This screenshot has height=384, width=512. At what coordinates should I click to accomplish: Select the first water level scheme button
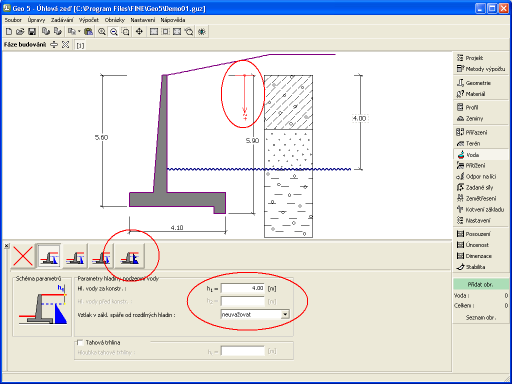click(49, 256)
